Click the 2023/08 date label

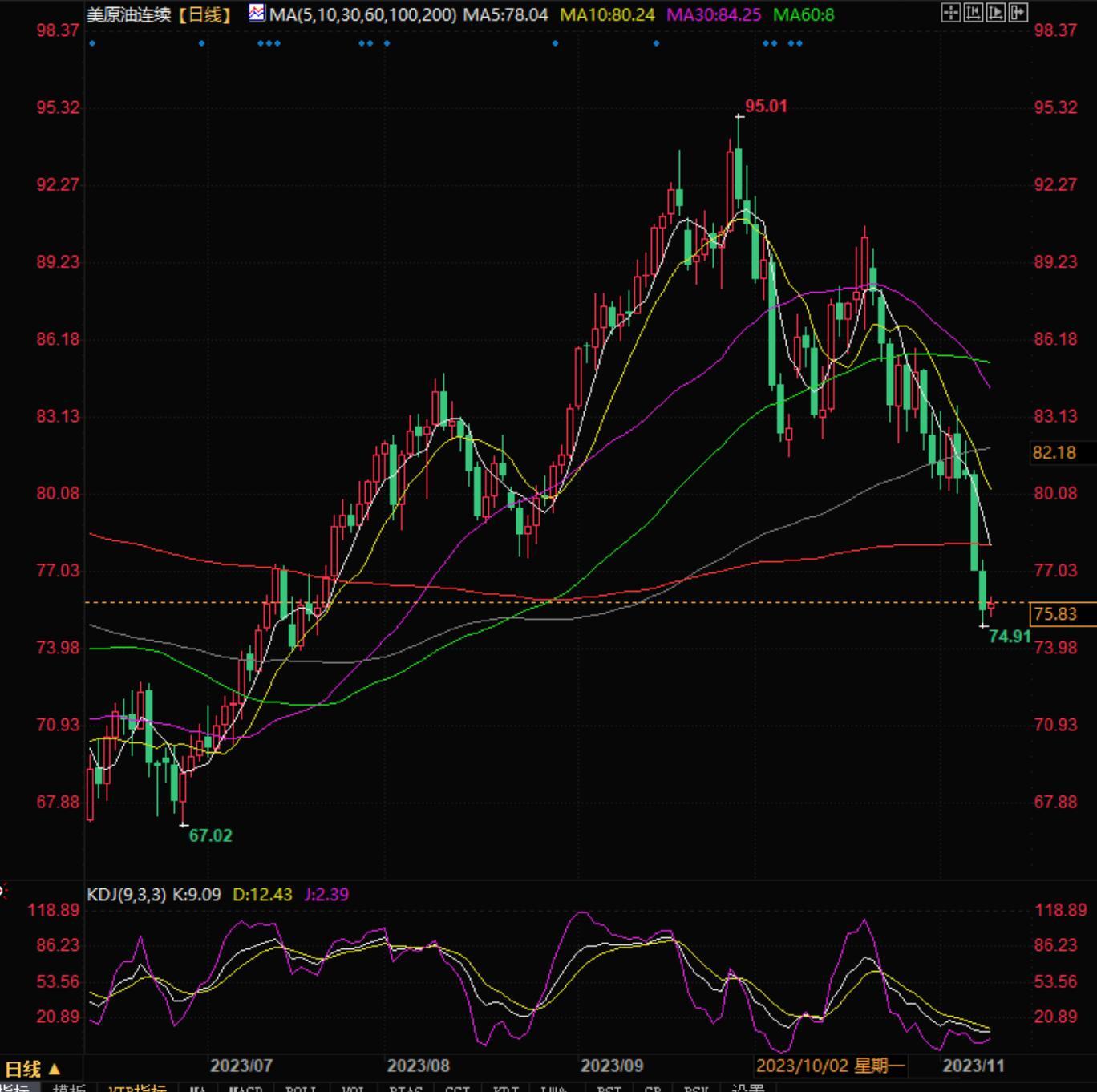[x=418, y=1066]
